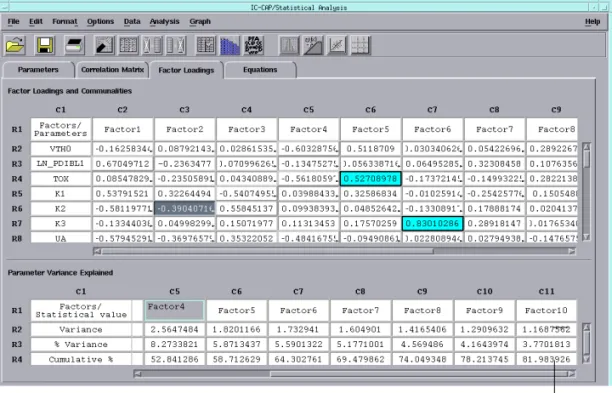This screenshot has height=393, width=612.
Task: Select dark cell -0.39040716 in K2 row
Action: 185,209
